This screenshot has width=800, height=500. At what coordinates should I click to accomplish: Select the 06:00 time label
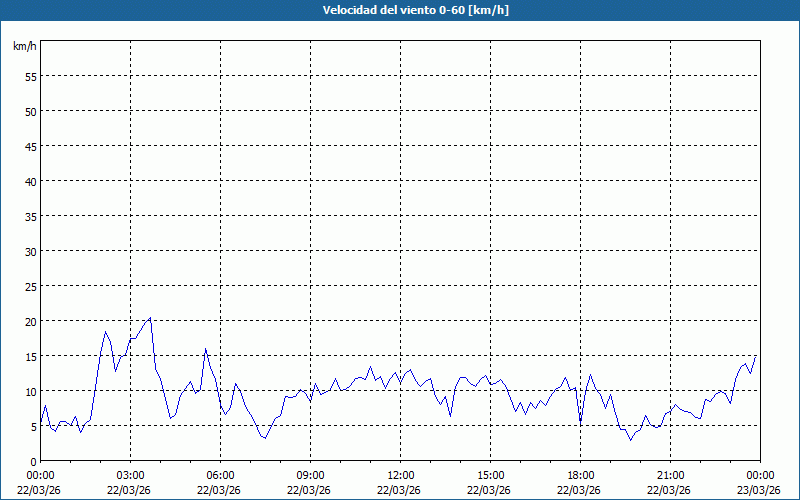[220, 475]
